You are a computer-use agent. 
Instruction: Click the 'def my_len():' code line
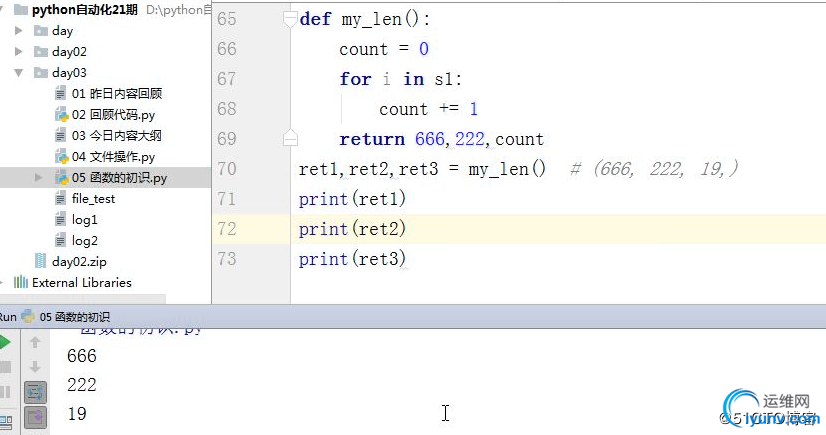[x=365, y=19]
